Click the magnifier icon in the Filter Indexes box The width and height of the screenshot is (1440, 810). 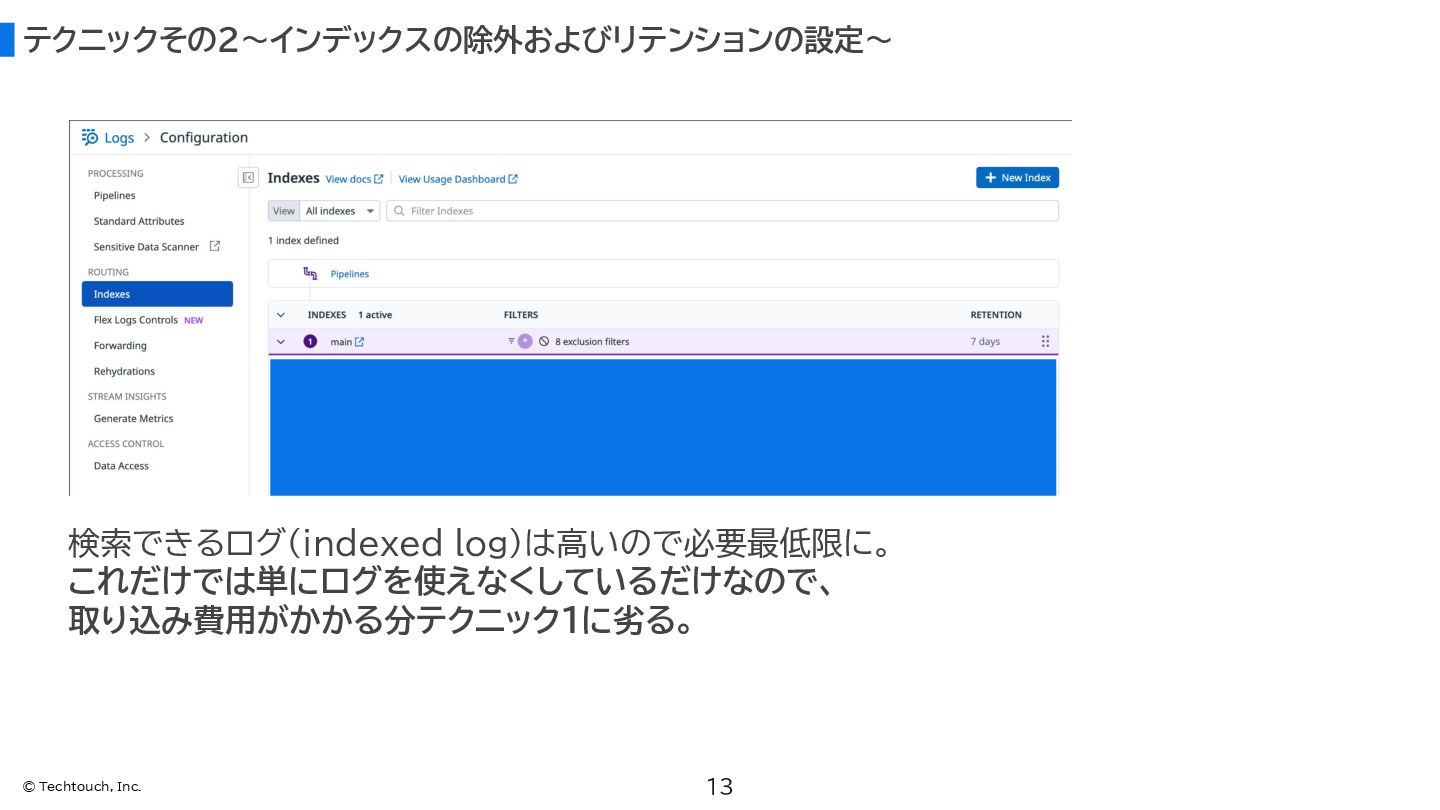point(399,211)
